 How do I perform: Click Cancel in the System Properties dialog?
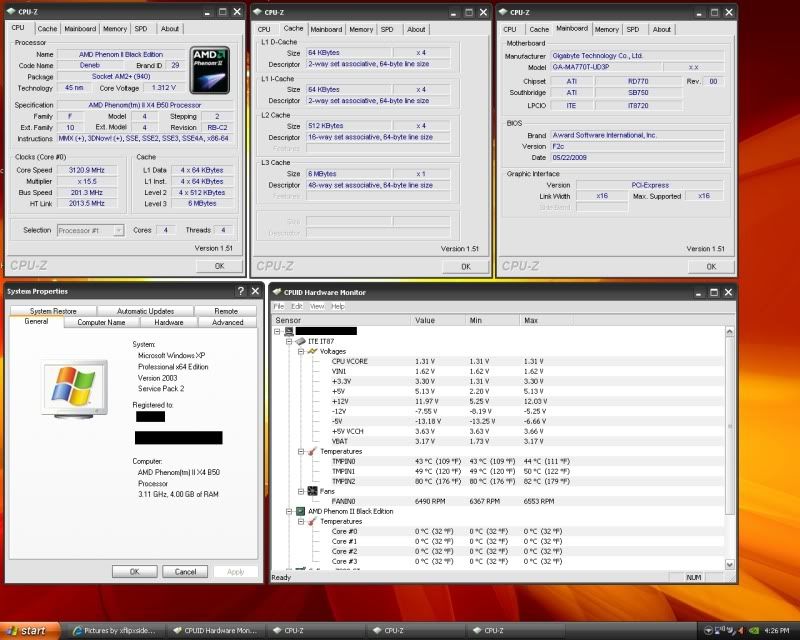pos(185,572)
